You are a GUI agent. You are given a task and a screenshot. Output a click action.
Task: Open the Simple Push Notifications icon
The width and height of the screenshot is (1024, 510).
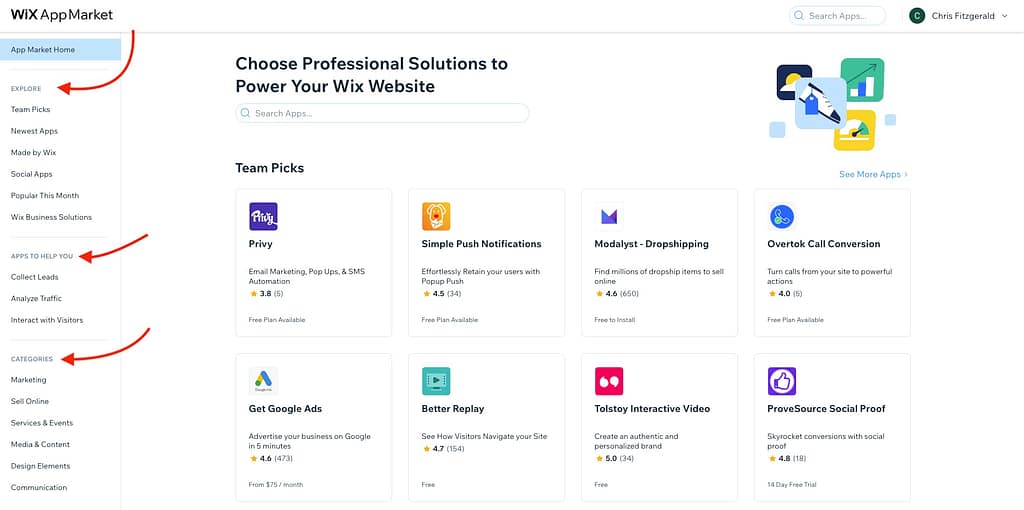pyautogui.click(x=436, y=217)
